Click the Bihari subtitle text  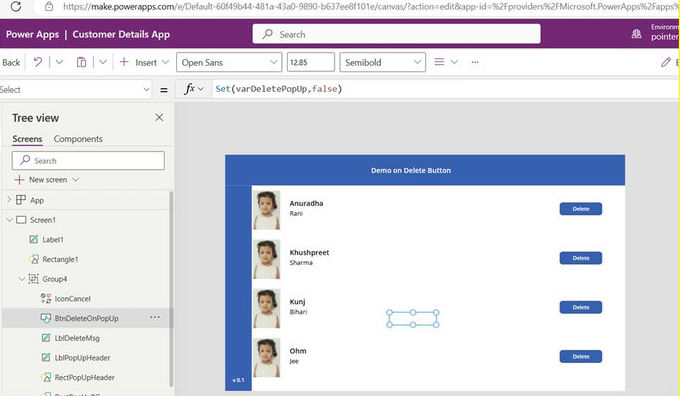click(298, 312)
